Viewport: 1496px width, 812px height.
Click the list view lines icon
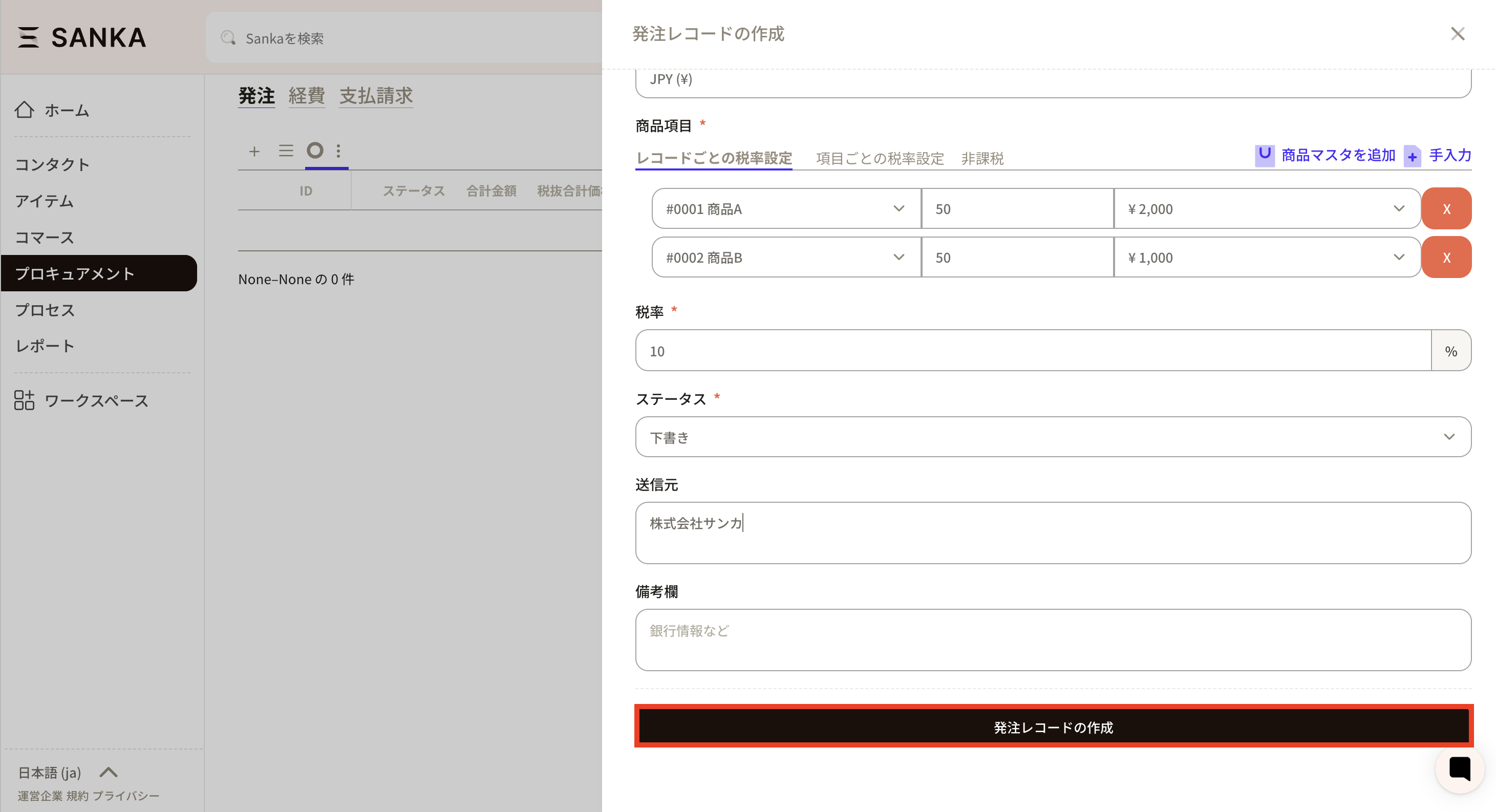point(286,151)
